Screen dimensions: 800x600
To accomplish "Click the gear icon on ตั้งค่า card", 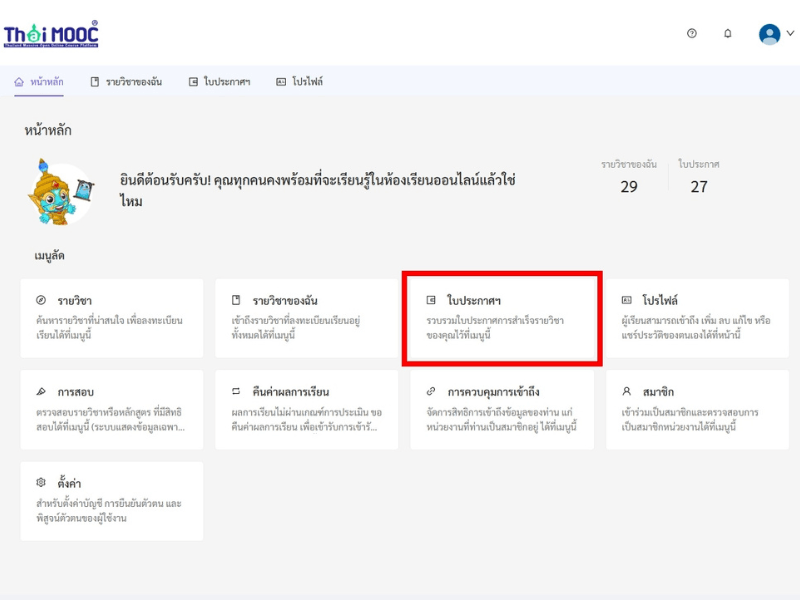I will [41, 483].
